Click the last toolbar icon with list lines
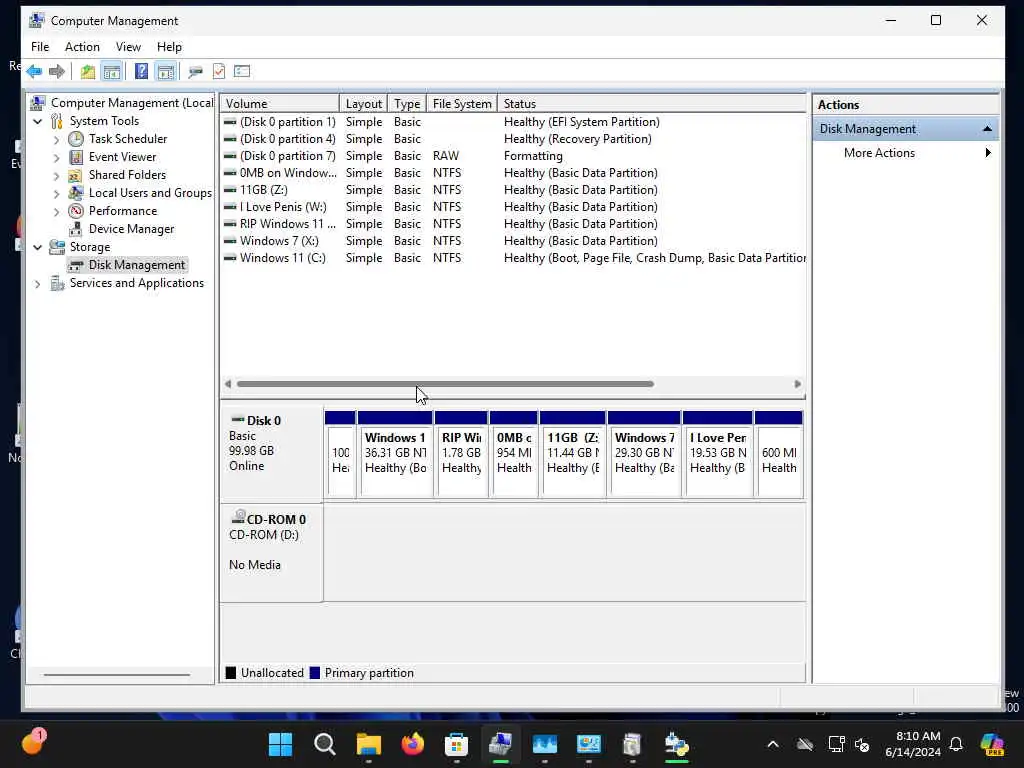 [x=242, y=71]
